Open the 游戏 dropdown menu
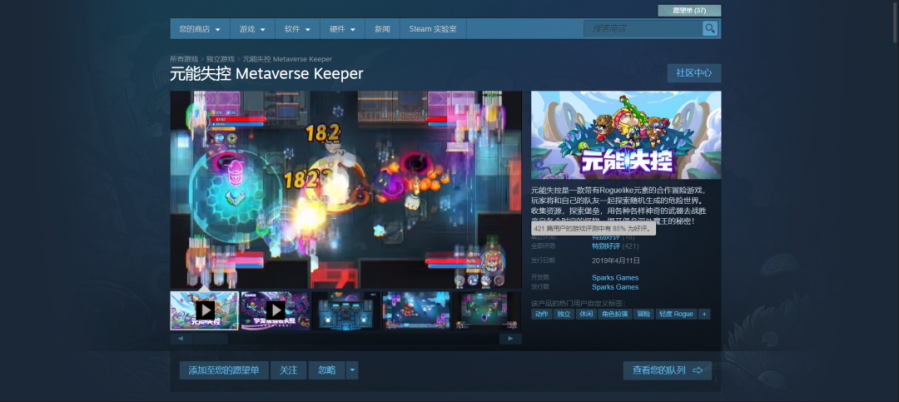 [253, 29]
